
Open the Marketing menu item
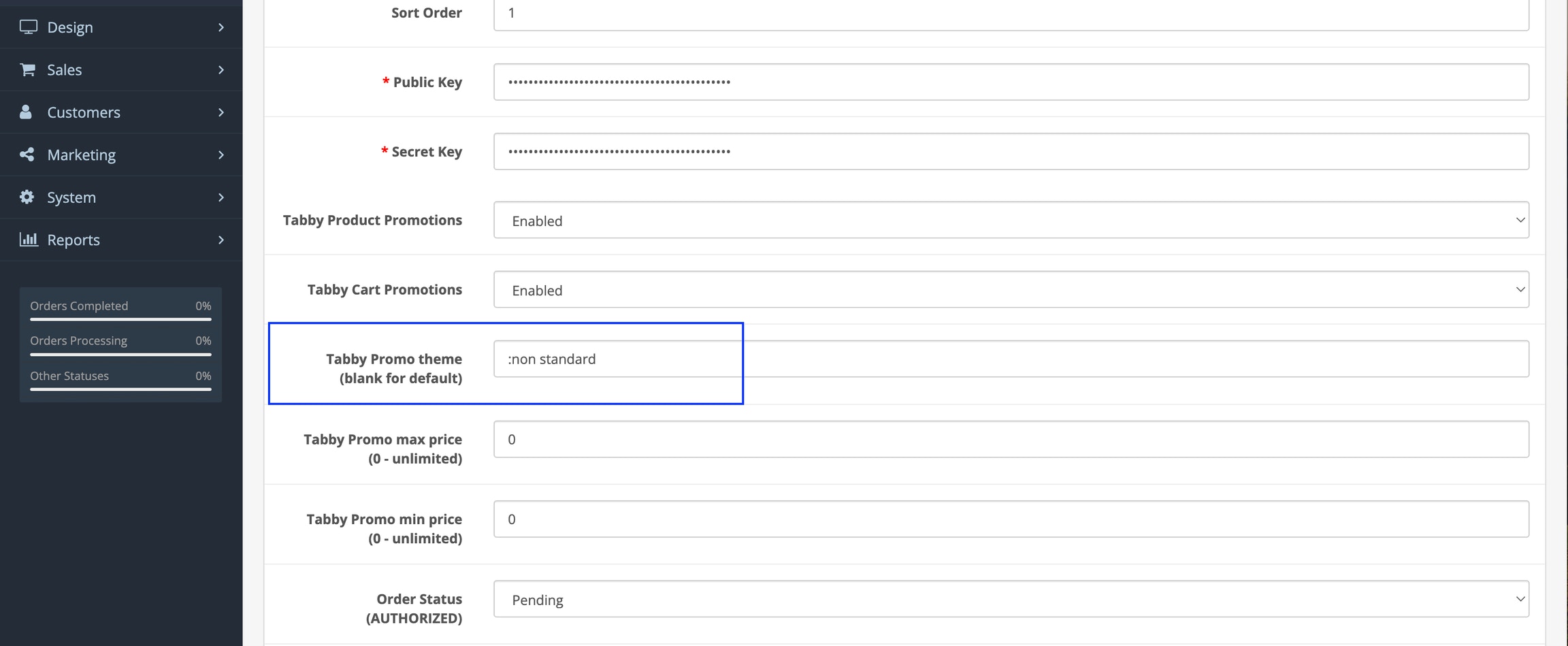(x=121, y=155)
